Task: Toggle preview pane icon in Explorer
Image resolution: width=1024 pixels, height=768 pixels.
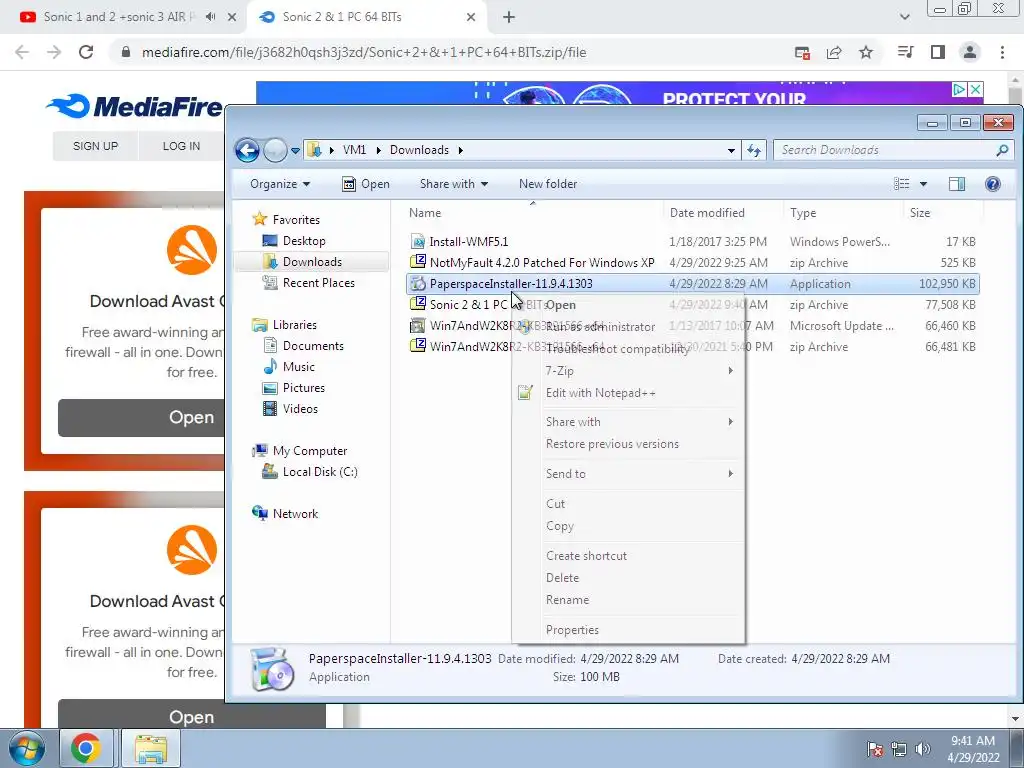Action: [957, 184]
